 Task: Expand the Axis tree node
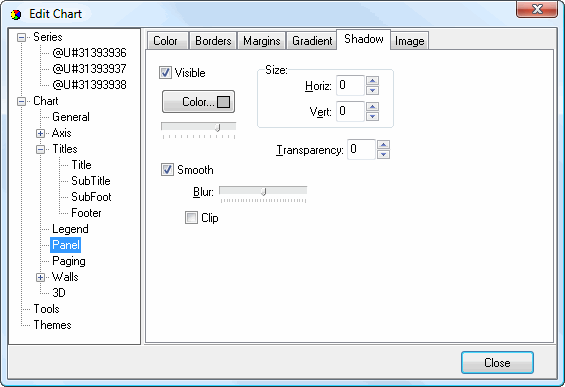(40, 133)
